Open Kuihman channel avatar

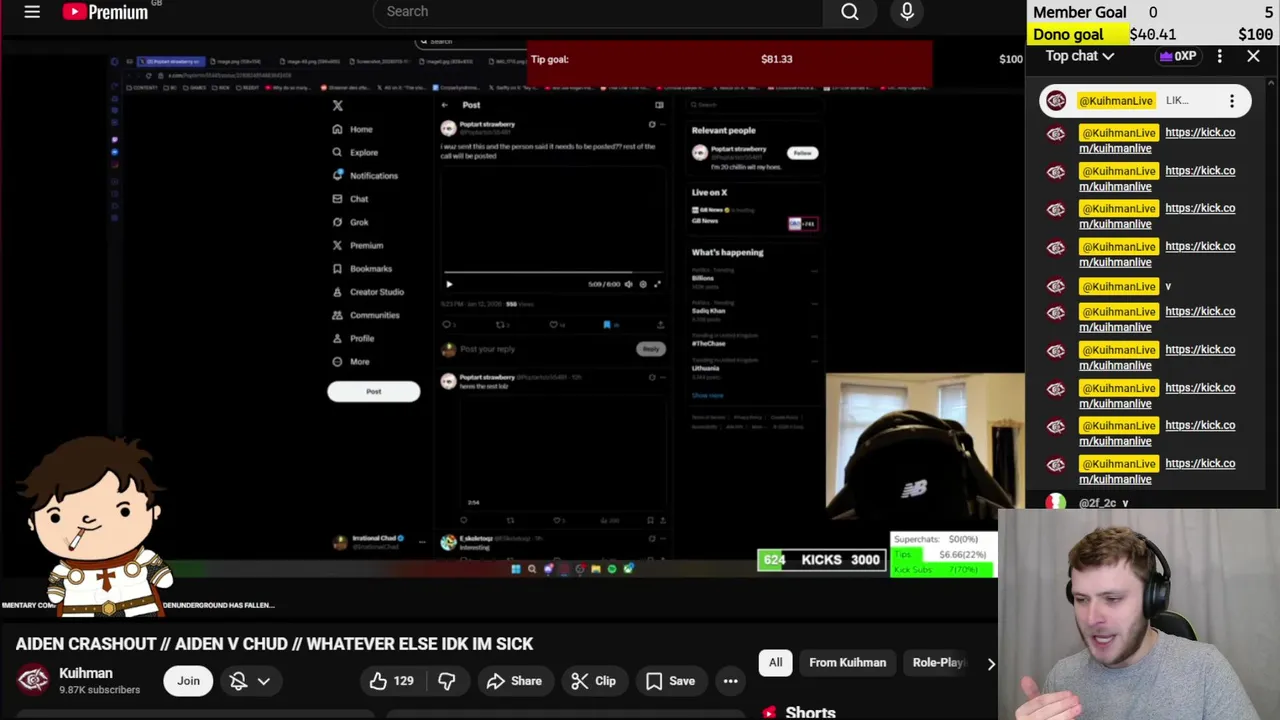(x=33, y=680)
